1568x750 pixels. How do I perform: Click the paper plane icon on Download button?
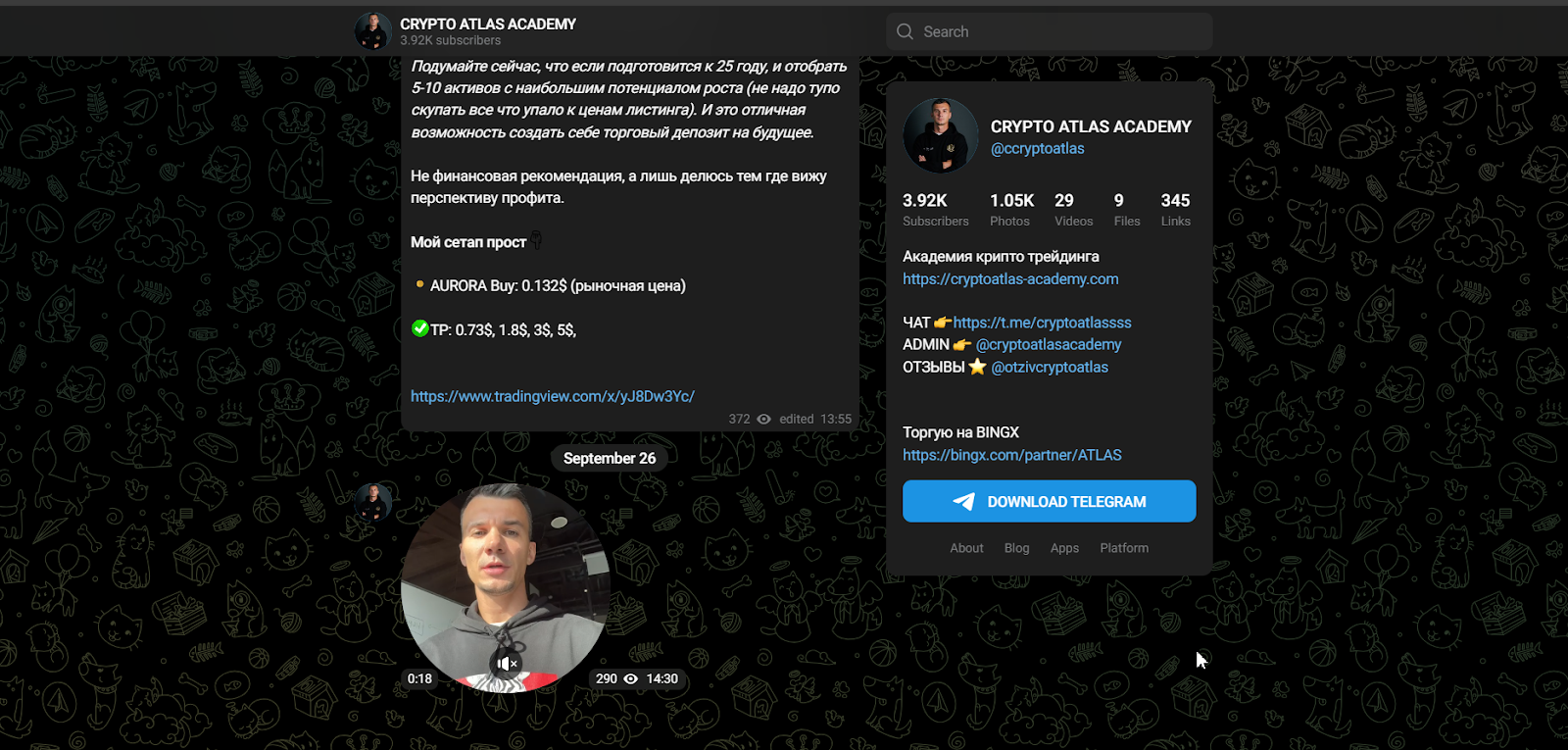964,502
